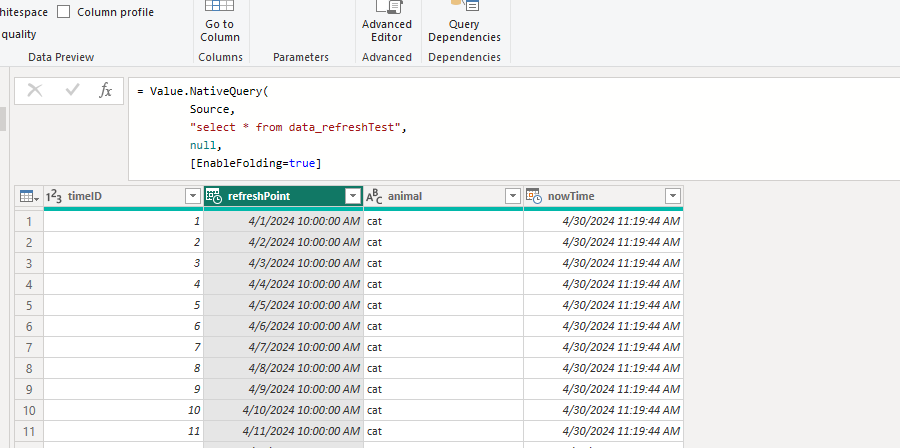Click the SQL query string in formula
Screen dimensions: 900x448
click(296, 127)
